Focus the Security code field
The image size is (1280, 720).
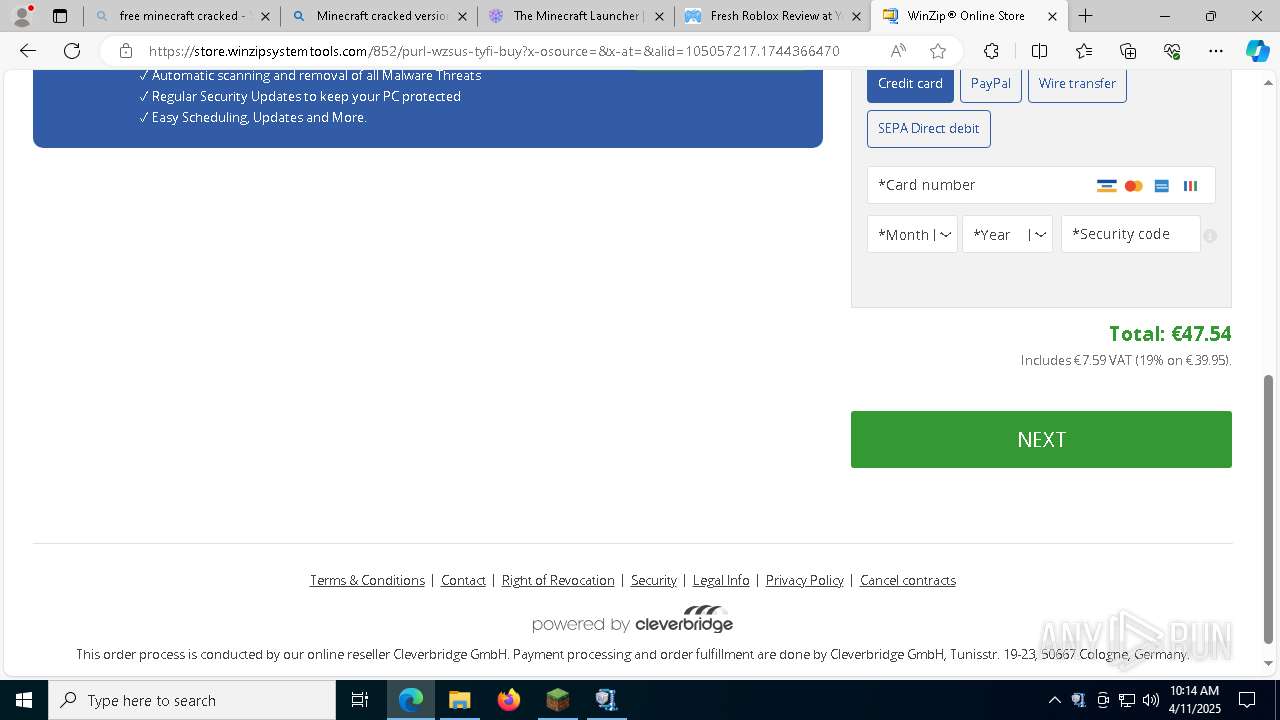tap(1130, 234)
